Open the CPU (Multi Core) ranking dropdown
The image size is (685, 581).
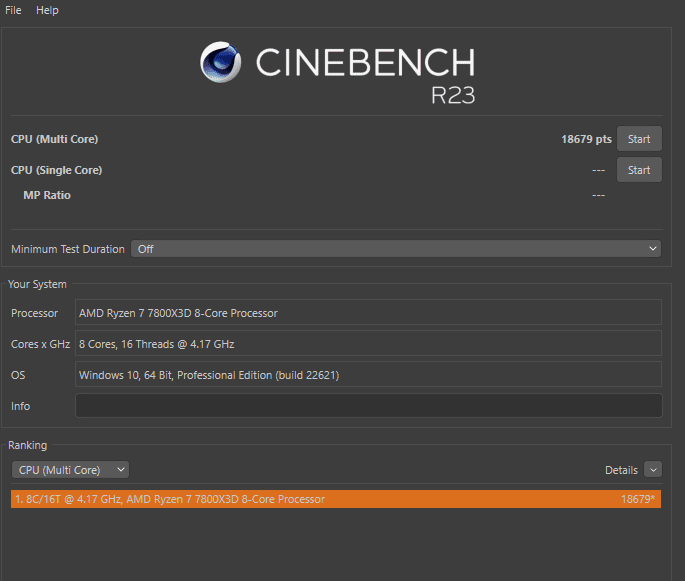70,470
